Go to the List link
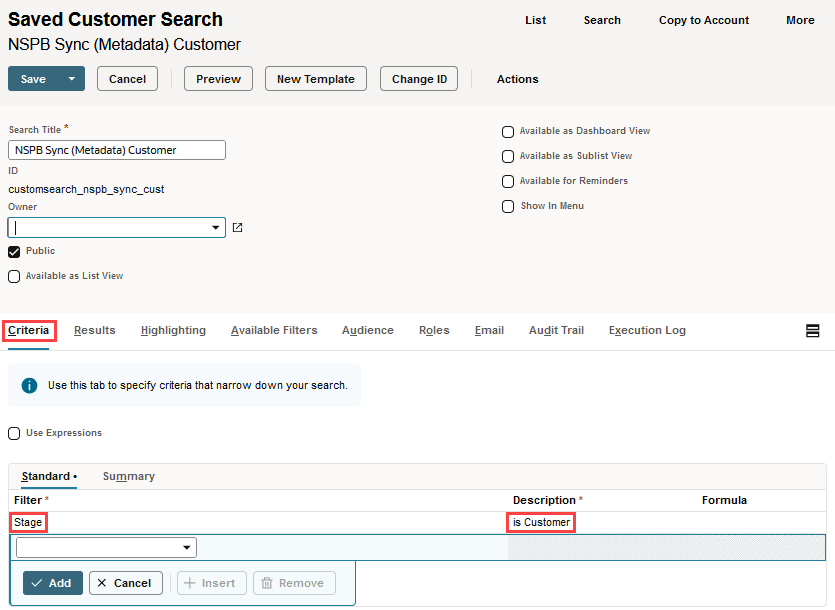Viewport: 835px width, 610px height. (x=535, y=20)
